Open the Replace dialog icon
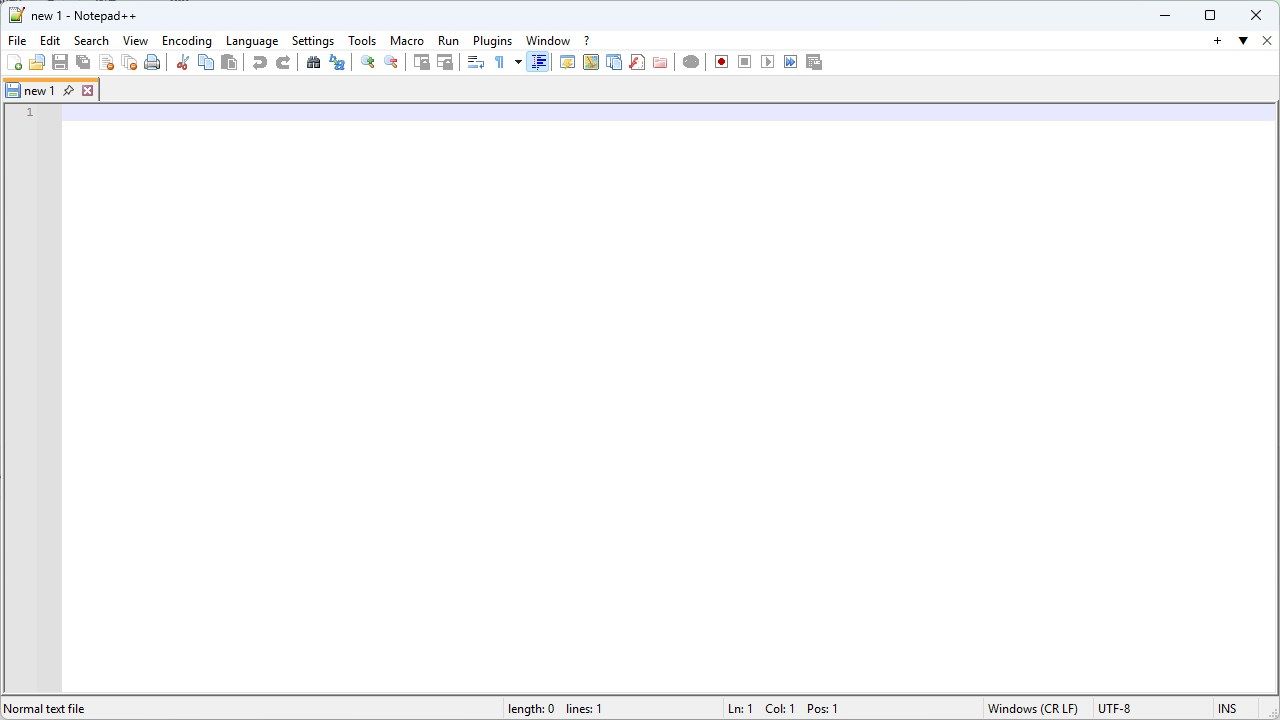This screenshot has width=1280, height=720. pos(337,62)
